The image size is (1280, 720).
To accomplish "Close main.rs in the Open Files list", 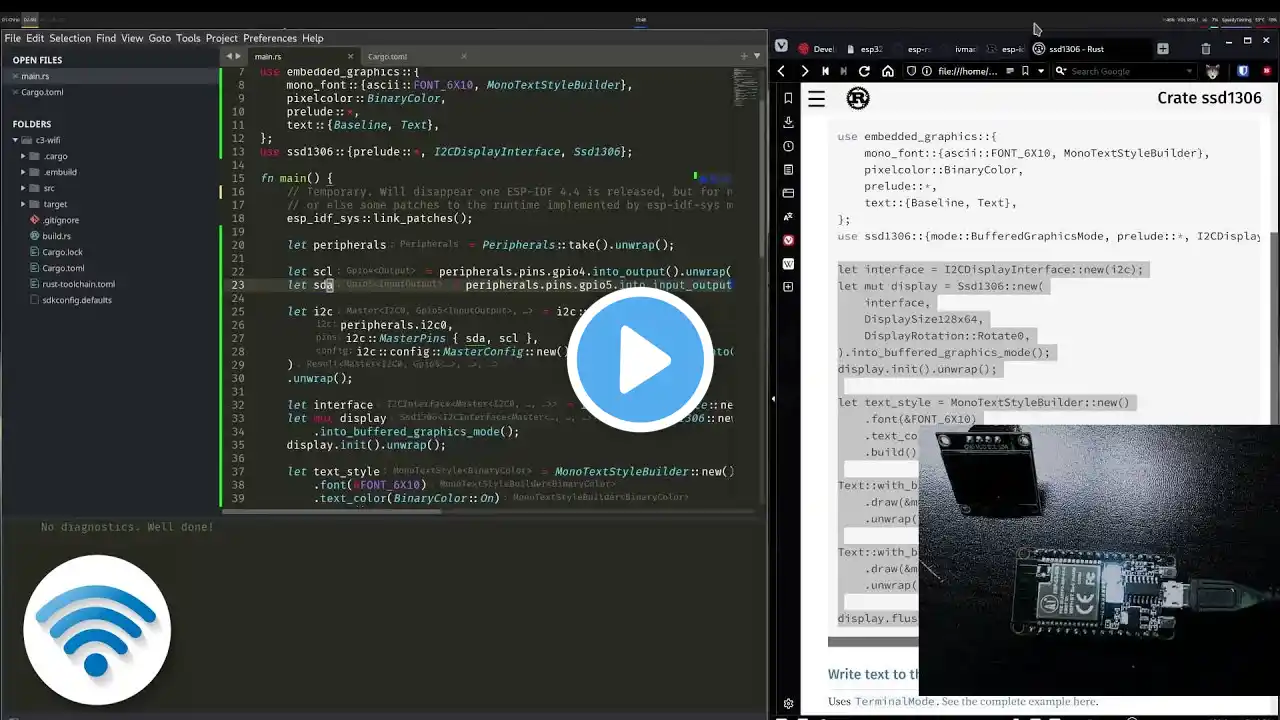I will point(13,76).
